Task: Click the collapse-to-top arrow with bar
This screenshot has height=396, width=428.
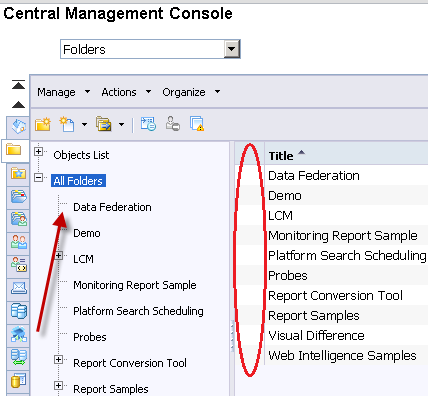Action: coord(18,85)
